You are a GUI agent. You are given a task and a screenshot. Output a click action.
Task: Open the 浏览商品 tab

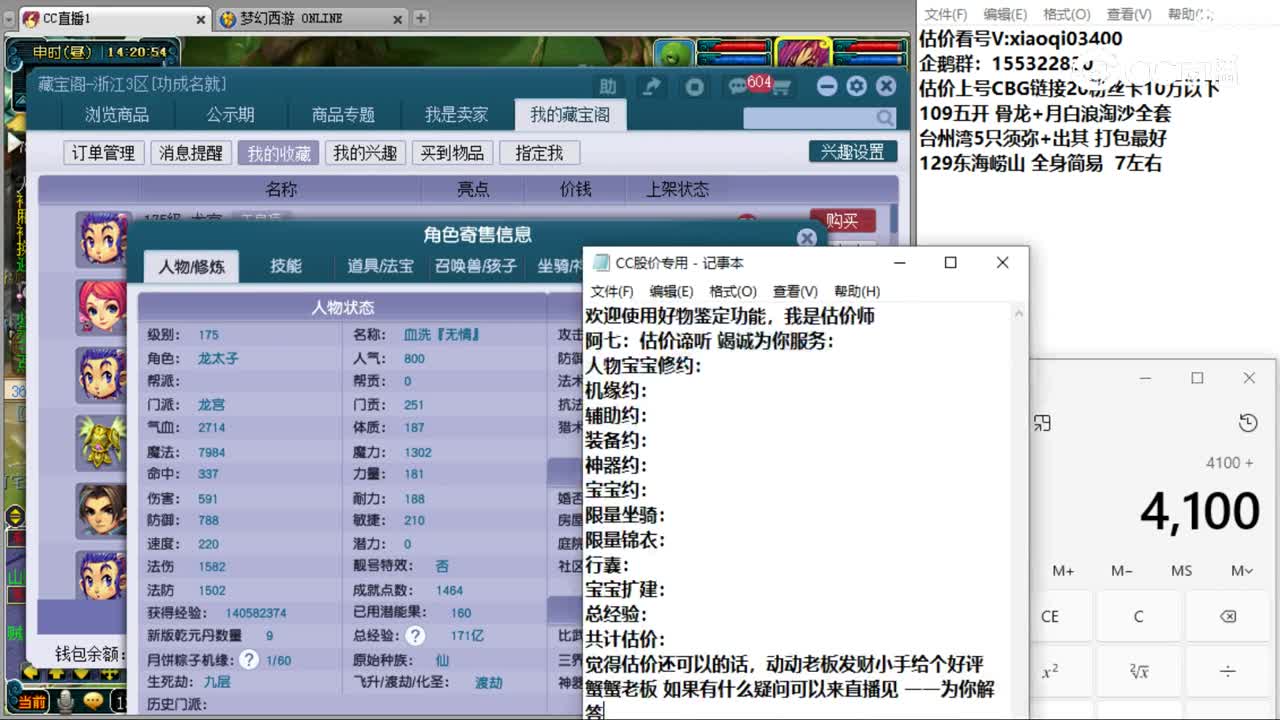click(x=117, y=115)
